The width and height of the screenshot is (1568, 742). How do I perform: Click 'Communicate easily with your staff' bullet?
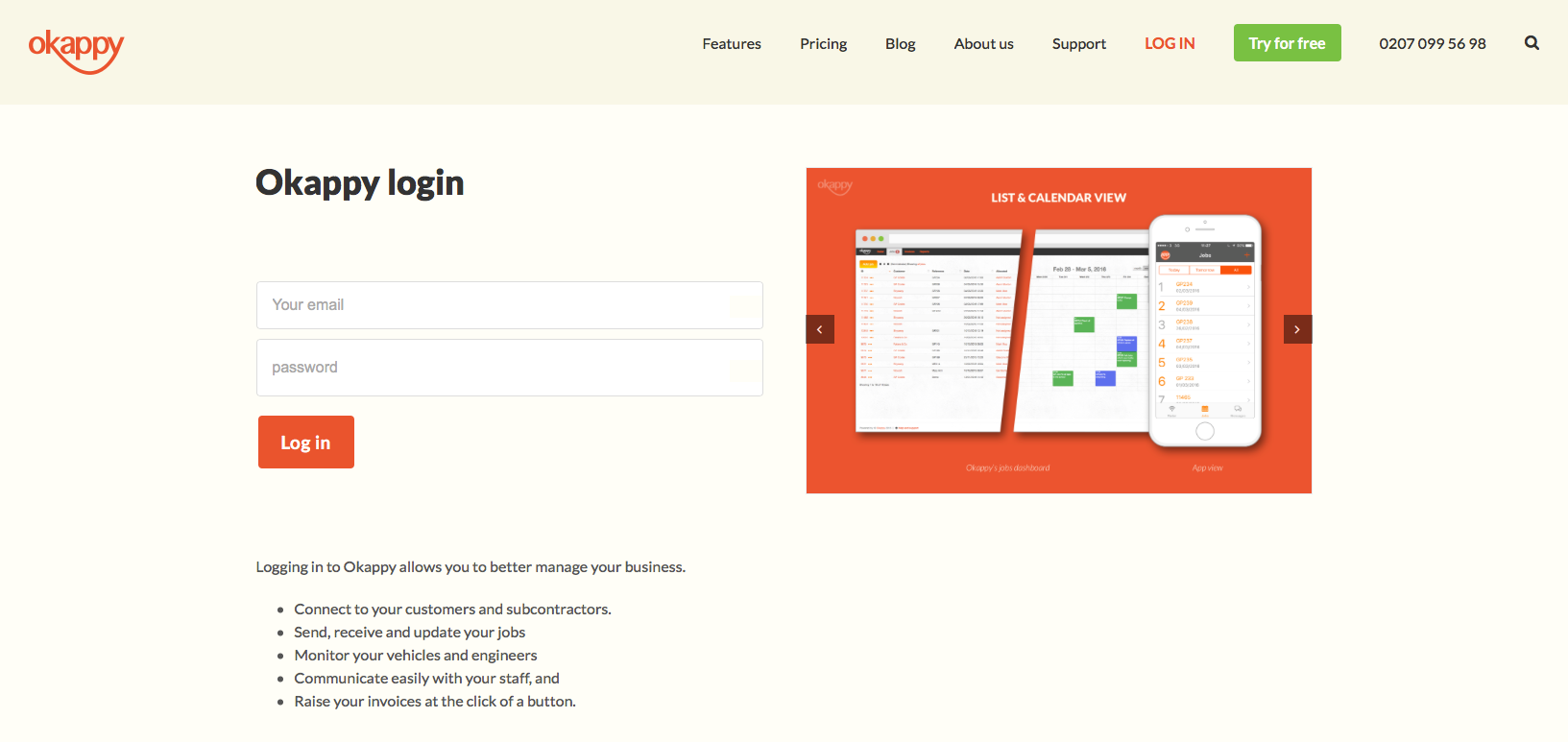[426, 679]
